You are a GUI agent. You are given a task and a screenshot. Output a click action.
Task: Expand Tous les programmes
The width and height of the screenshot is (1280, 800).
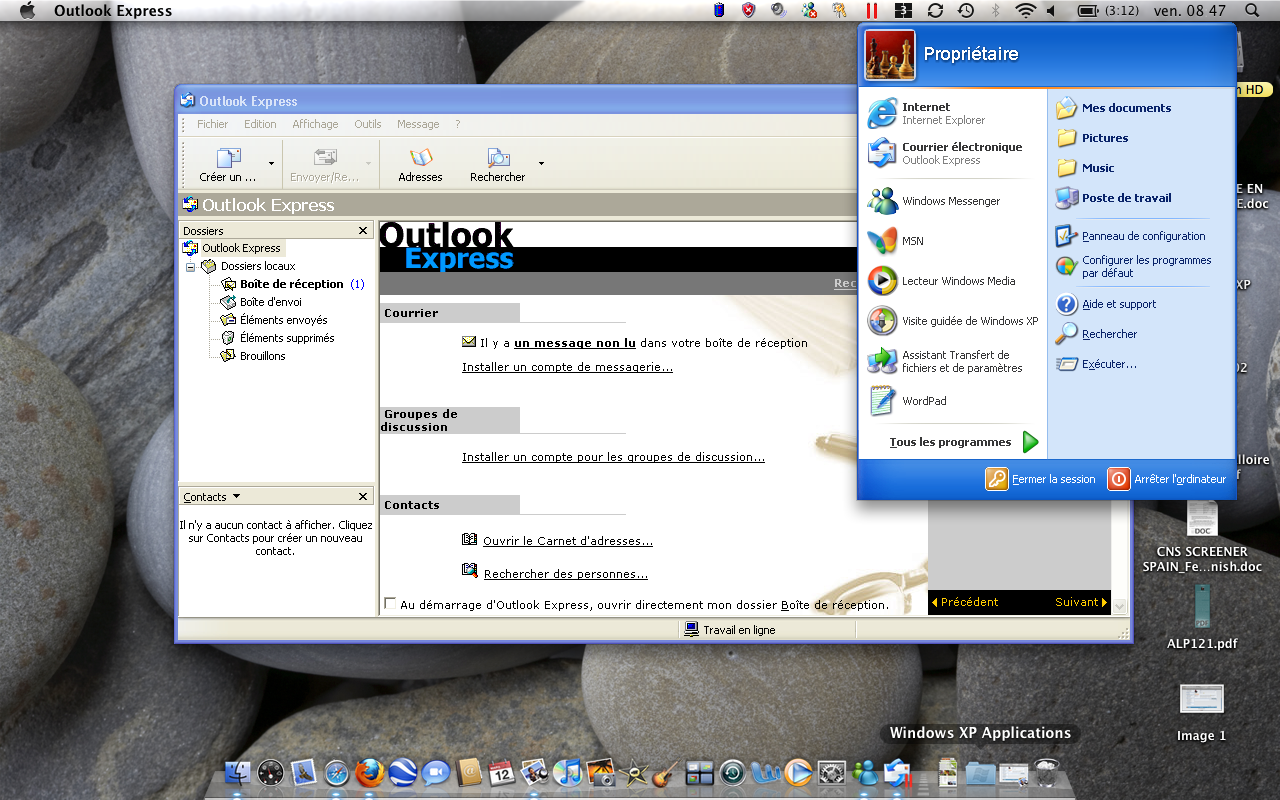coord(964,442)
